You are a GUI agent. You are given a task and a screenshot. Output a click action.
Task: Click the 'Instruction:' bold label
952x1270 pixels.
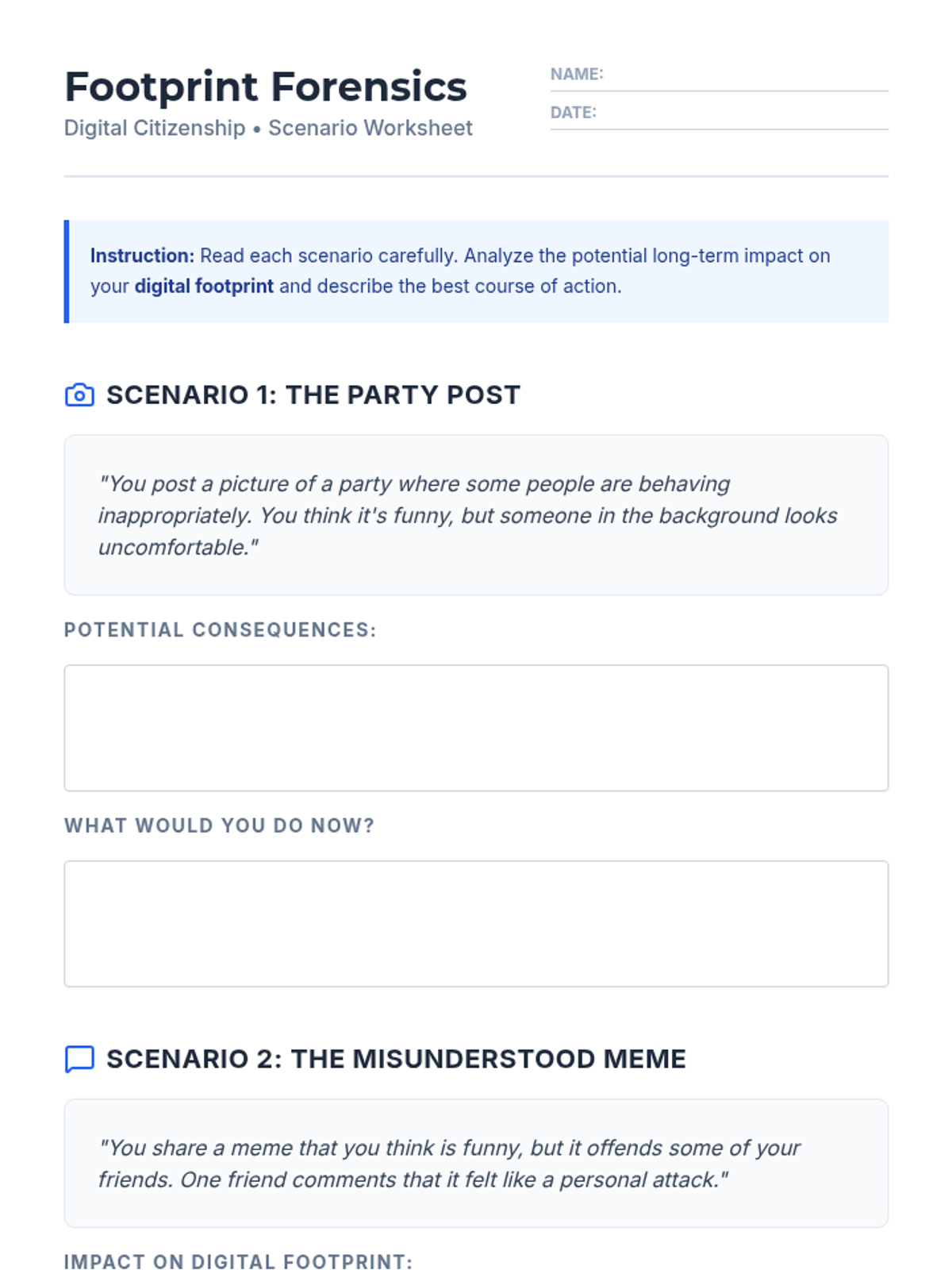coord(142,256)
